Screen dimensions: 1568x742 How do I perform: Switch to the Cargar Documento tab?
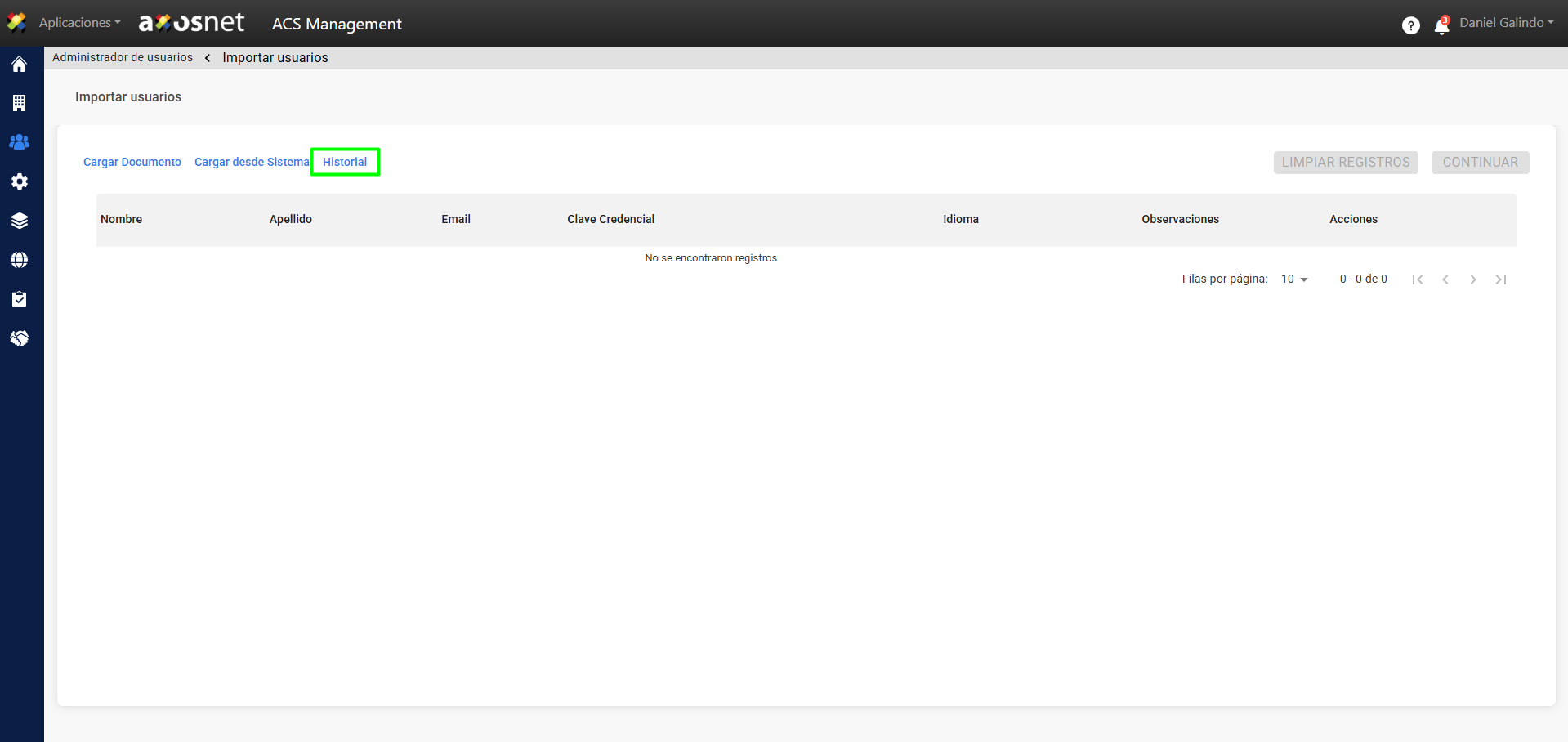click(132, 162)
